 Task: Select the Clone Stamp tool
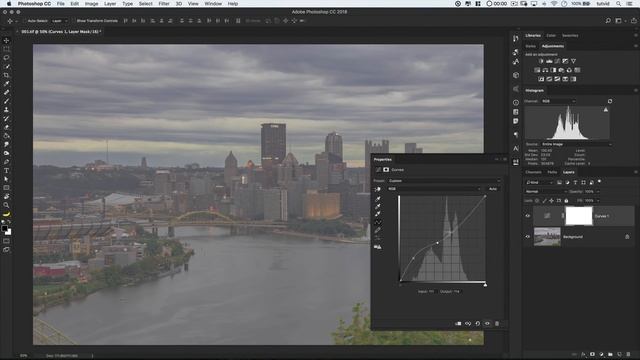7,109
